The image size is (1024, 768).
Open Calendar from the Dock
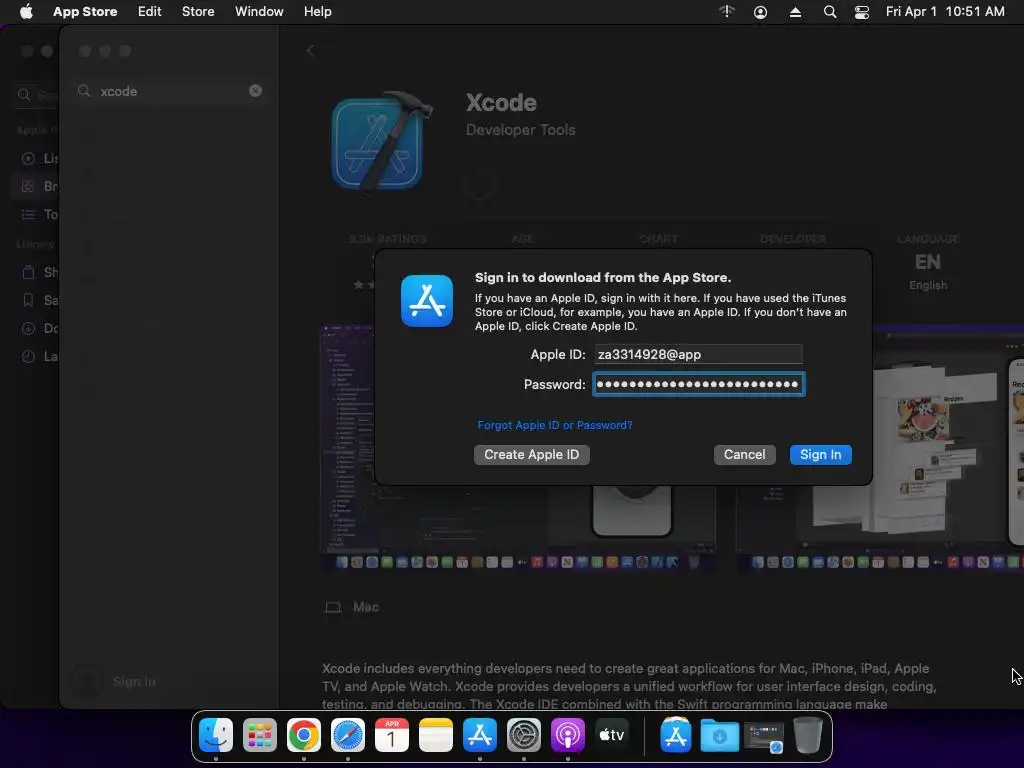tap(392, 735)
